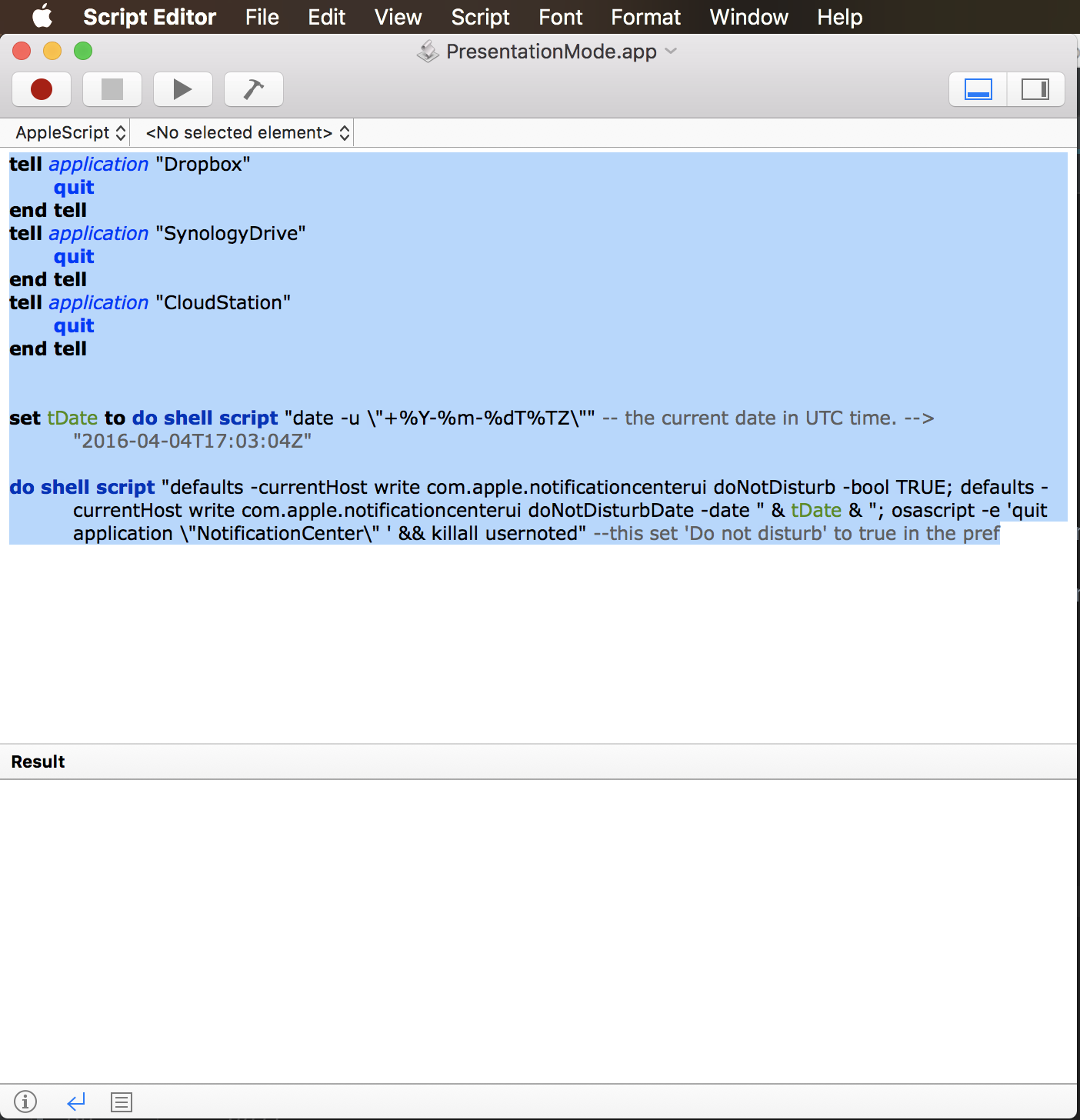
Task: Click the Result pane header
Action: point(538,762)
